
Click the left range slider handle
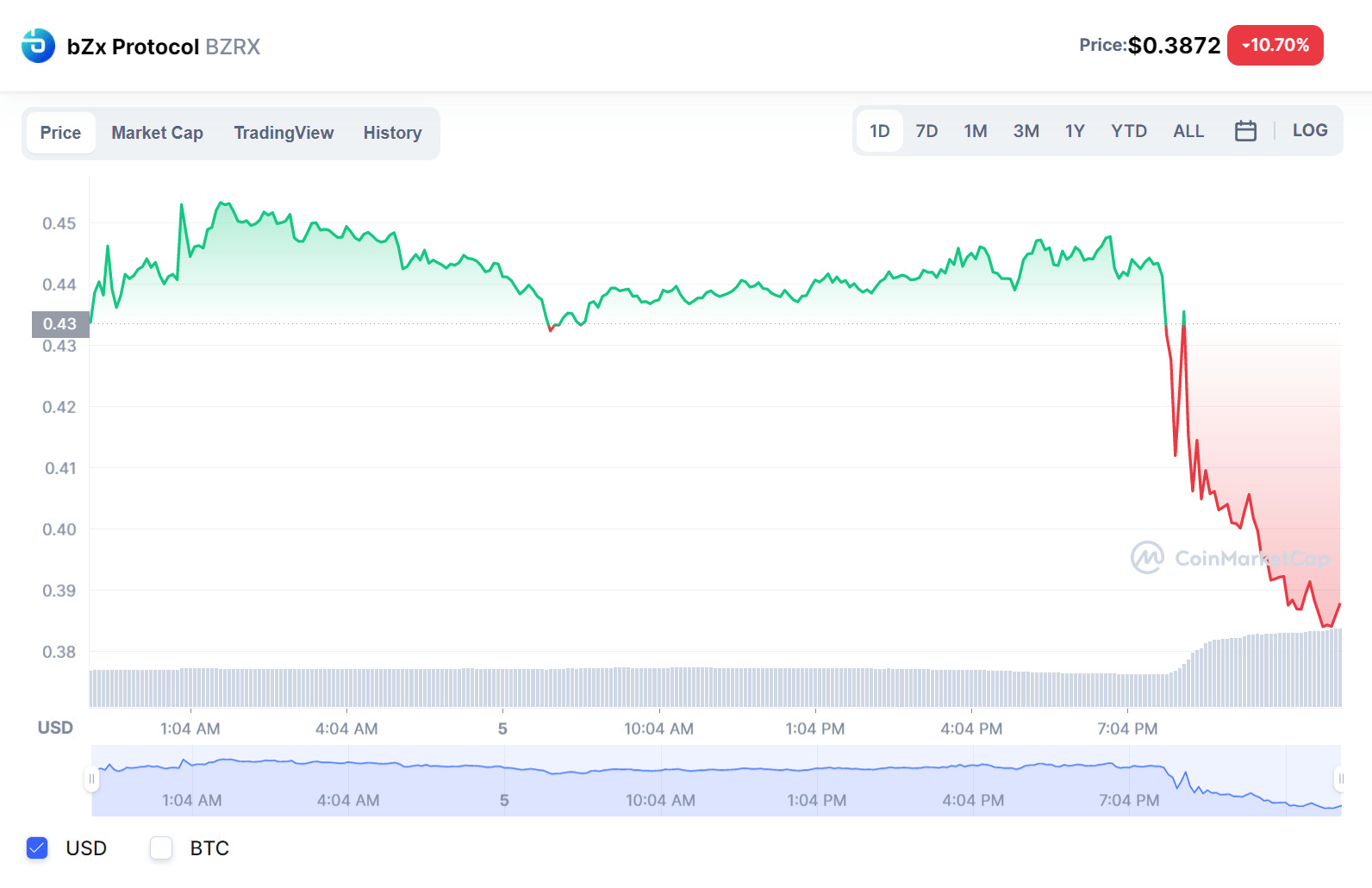(x=91, y=779)
